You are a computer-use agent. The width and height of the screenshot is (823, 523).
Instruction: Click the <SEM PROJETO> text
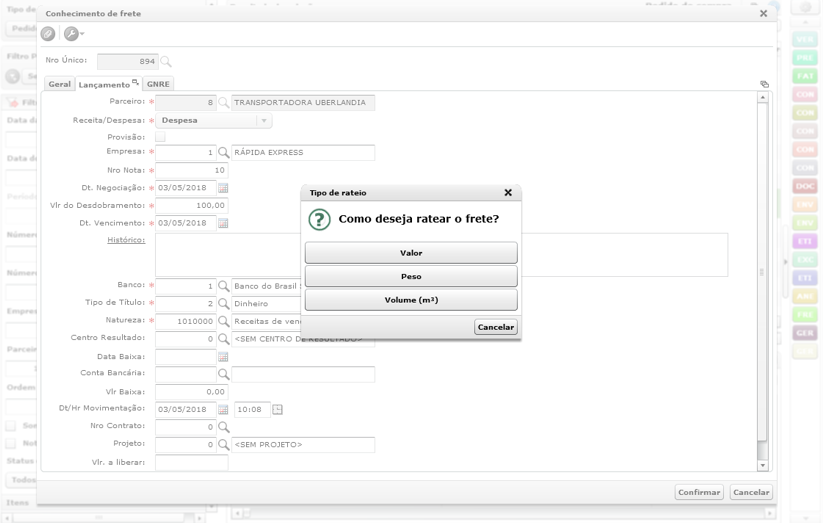click(268, 445)
